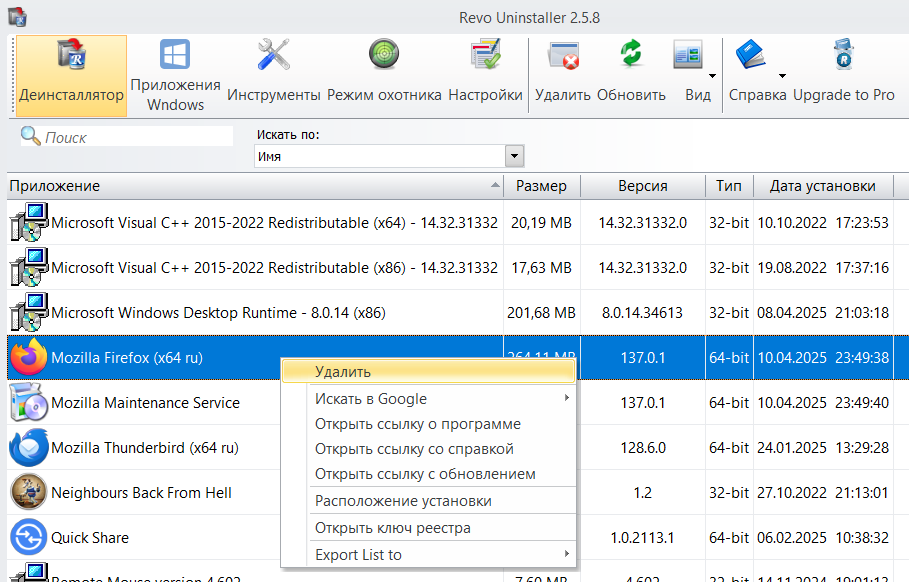Screen dimensions: 909x582
Task: Click version 1.2 of Neighbours Back From Hell
Action: coord(642,493)
